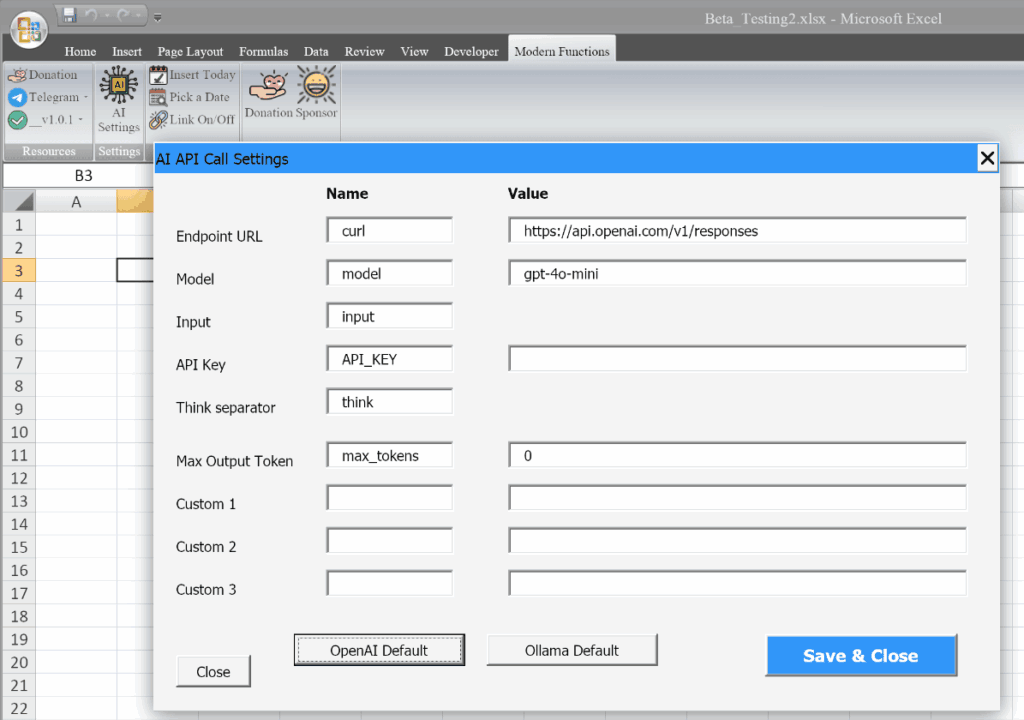The height and width of the screenshot is (720, 1024).
Task: Click the API_KEY name field
Action: click(x=389, y=359)
